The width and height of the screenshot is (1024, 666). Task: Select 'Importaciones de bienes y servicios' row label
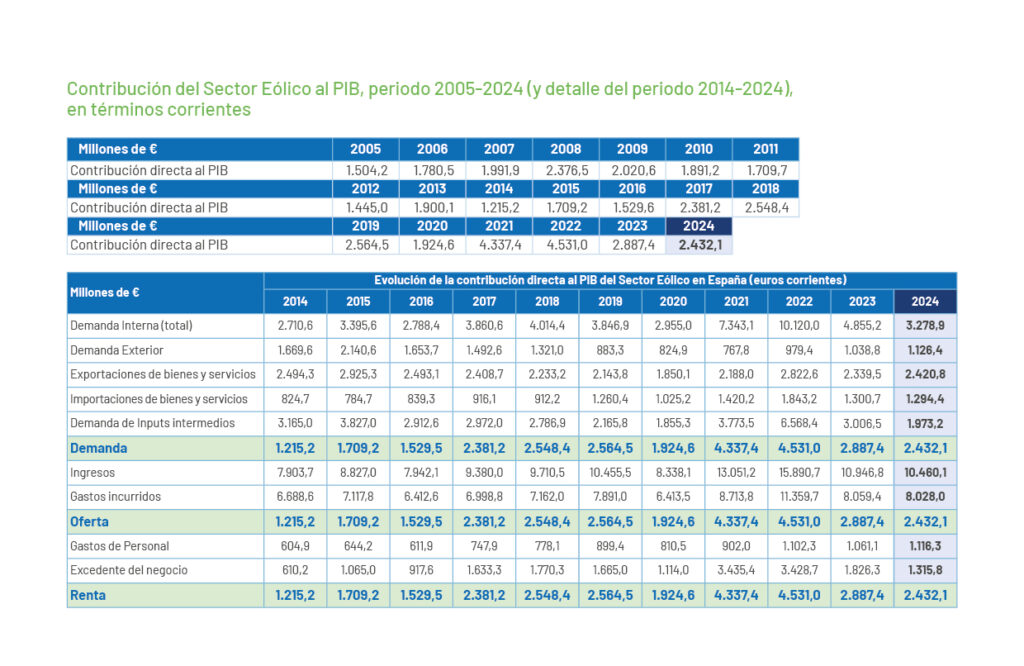pos(159,399)
